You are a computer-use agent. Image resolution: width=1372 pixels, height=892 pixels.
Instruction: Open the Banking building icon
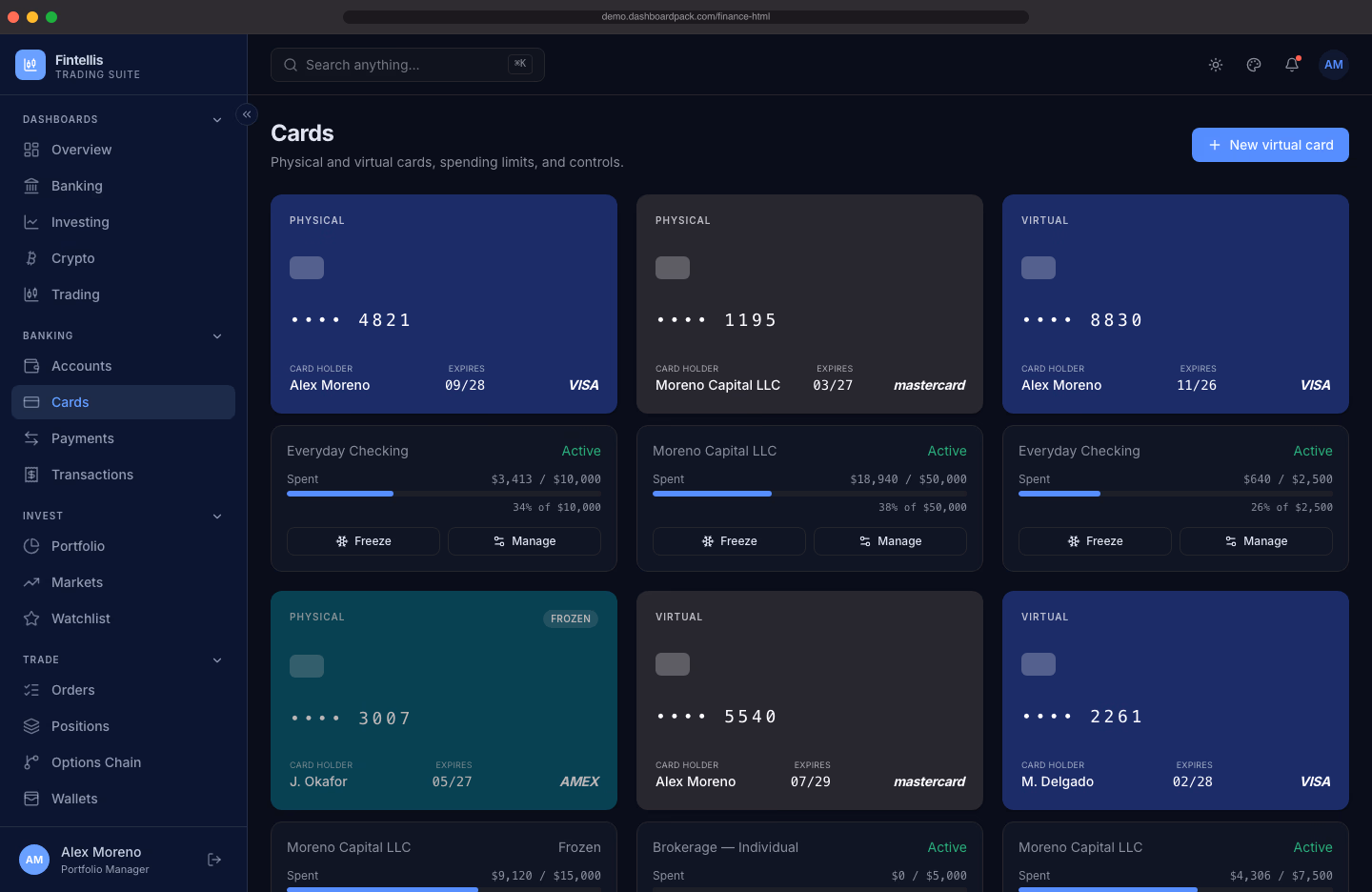(31, 186)
